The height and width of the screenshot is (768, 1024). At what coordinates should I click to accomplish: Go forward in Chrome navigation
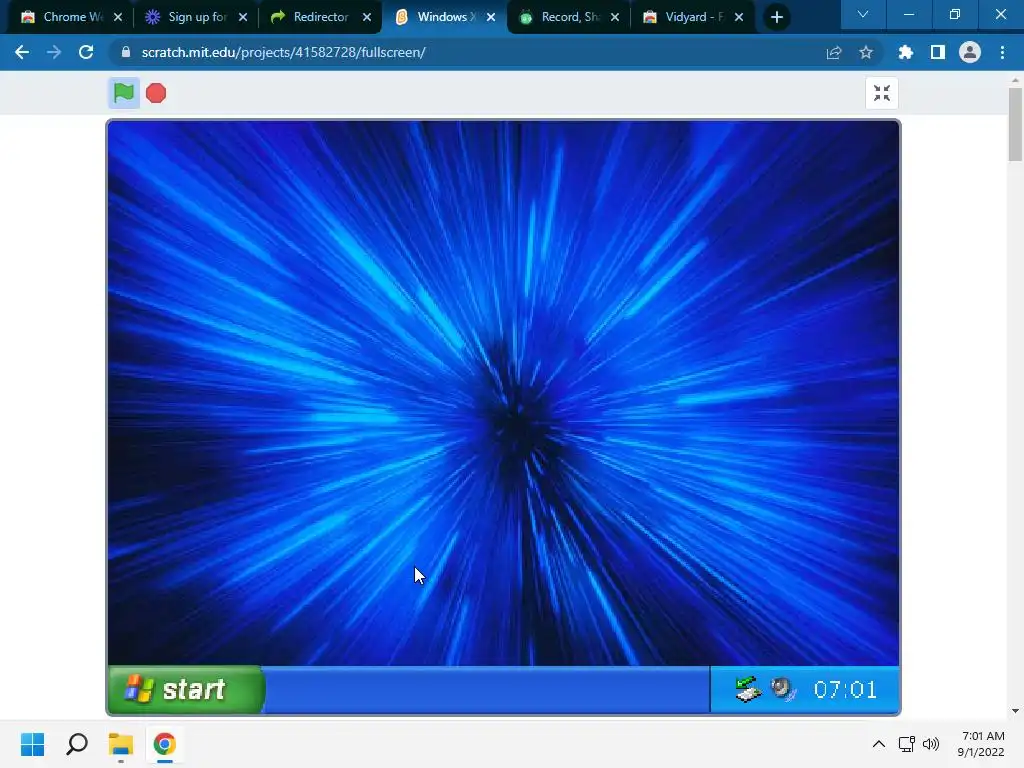pyautogui.click(x=54, y=52)
